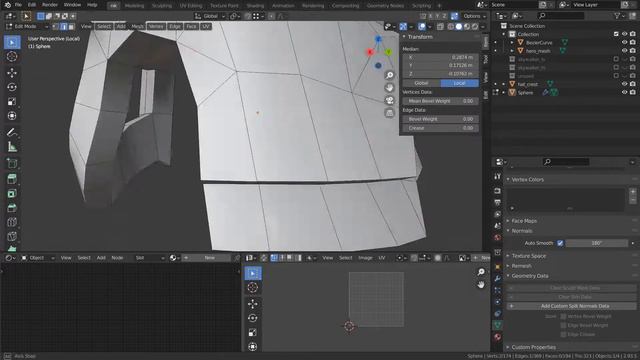Open the Global transform orientation dropdown
The width and height of the screenshot is (640, 360).
tap(210, 16)
